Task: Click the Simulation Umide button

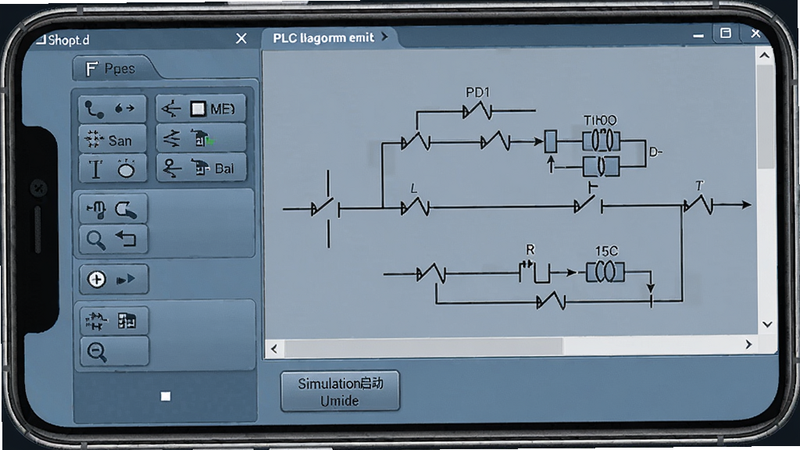Action: point(340,391)
